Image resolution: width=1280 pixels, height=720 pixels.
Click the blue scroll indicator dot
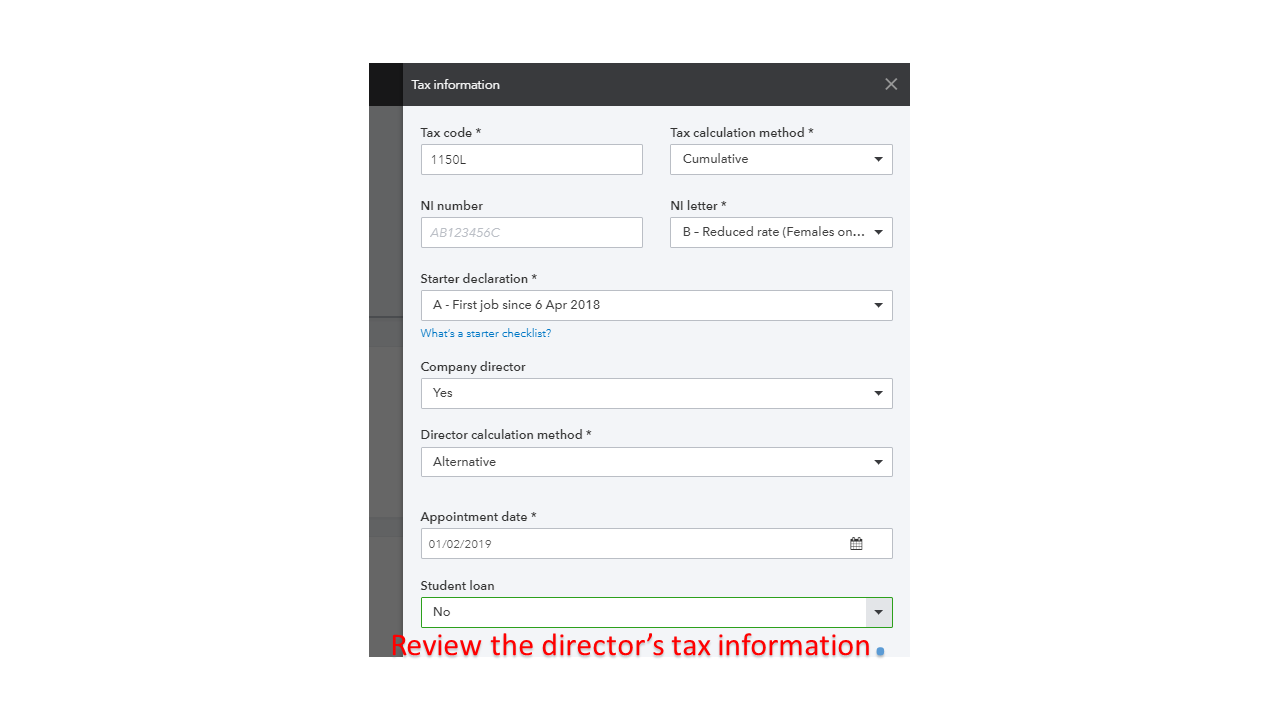(x=881, y=650)
